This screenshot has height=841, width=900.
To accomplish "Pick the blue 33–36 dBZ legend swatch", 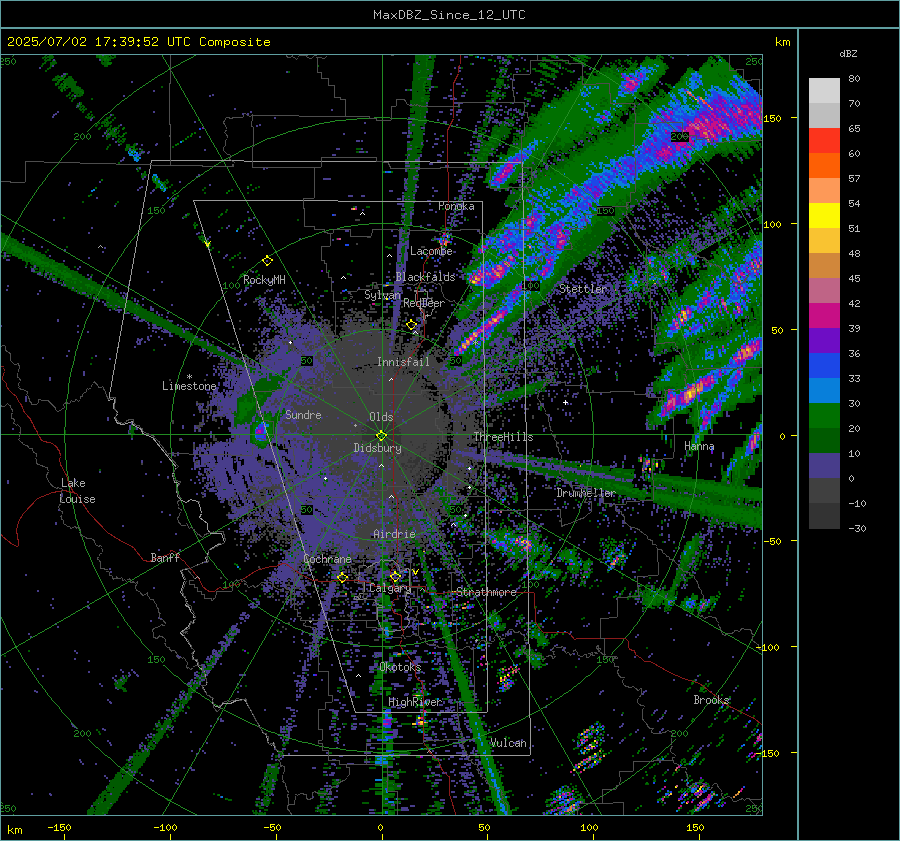I will 824,366.
